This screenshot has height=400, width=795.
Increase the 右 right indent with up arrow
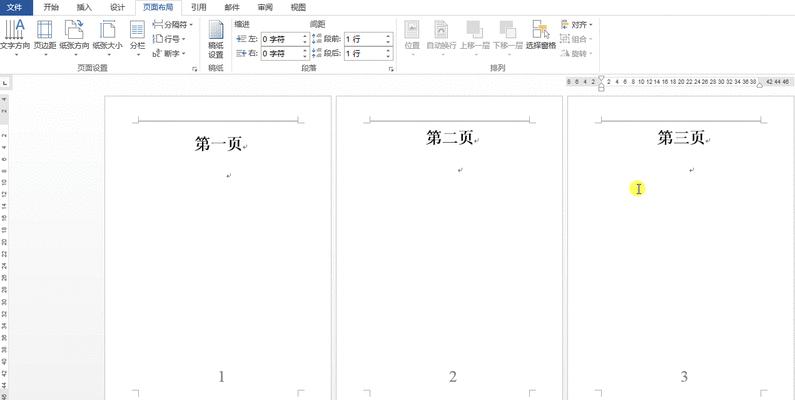pyautogui.click(x=305, y=50)
